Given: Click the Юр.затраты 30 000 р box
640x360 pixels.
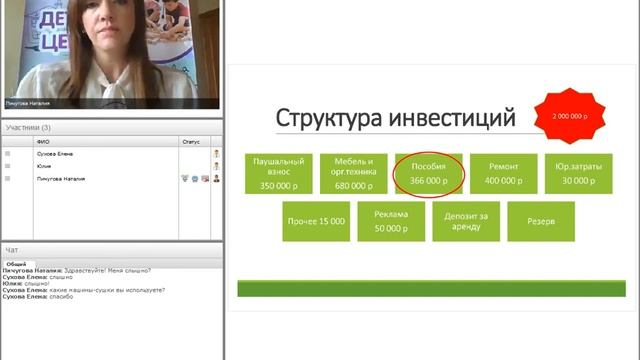Looking at the screenshot, I should tap(579, 173).
